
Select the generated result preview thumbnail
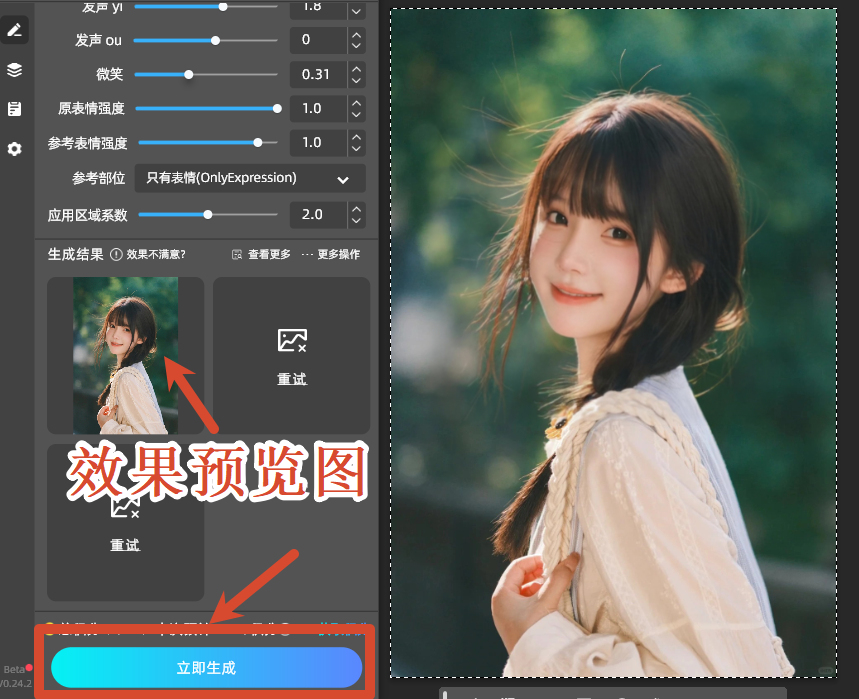tap(125, 356)
